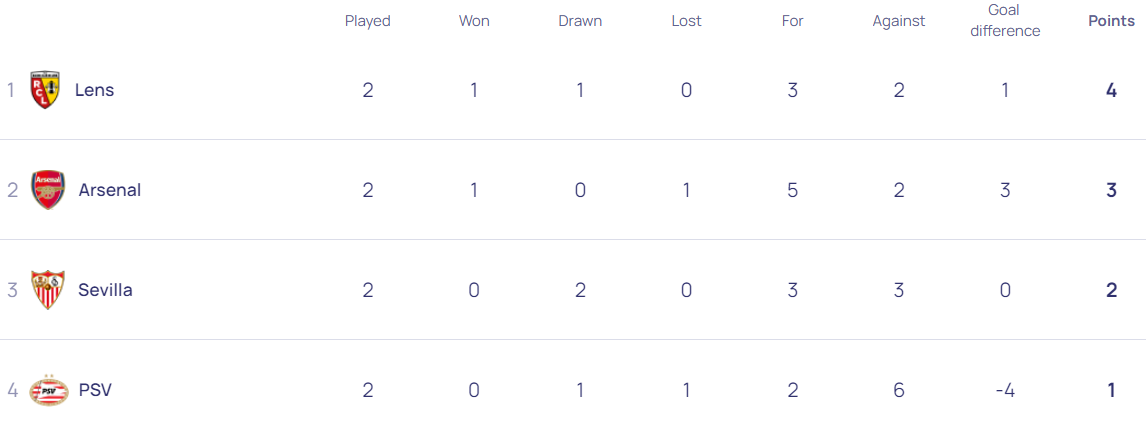Click the Drawn column header
The image size is (1146, 432).
tap(580, 21)
